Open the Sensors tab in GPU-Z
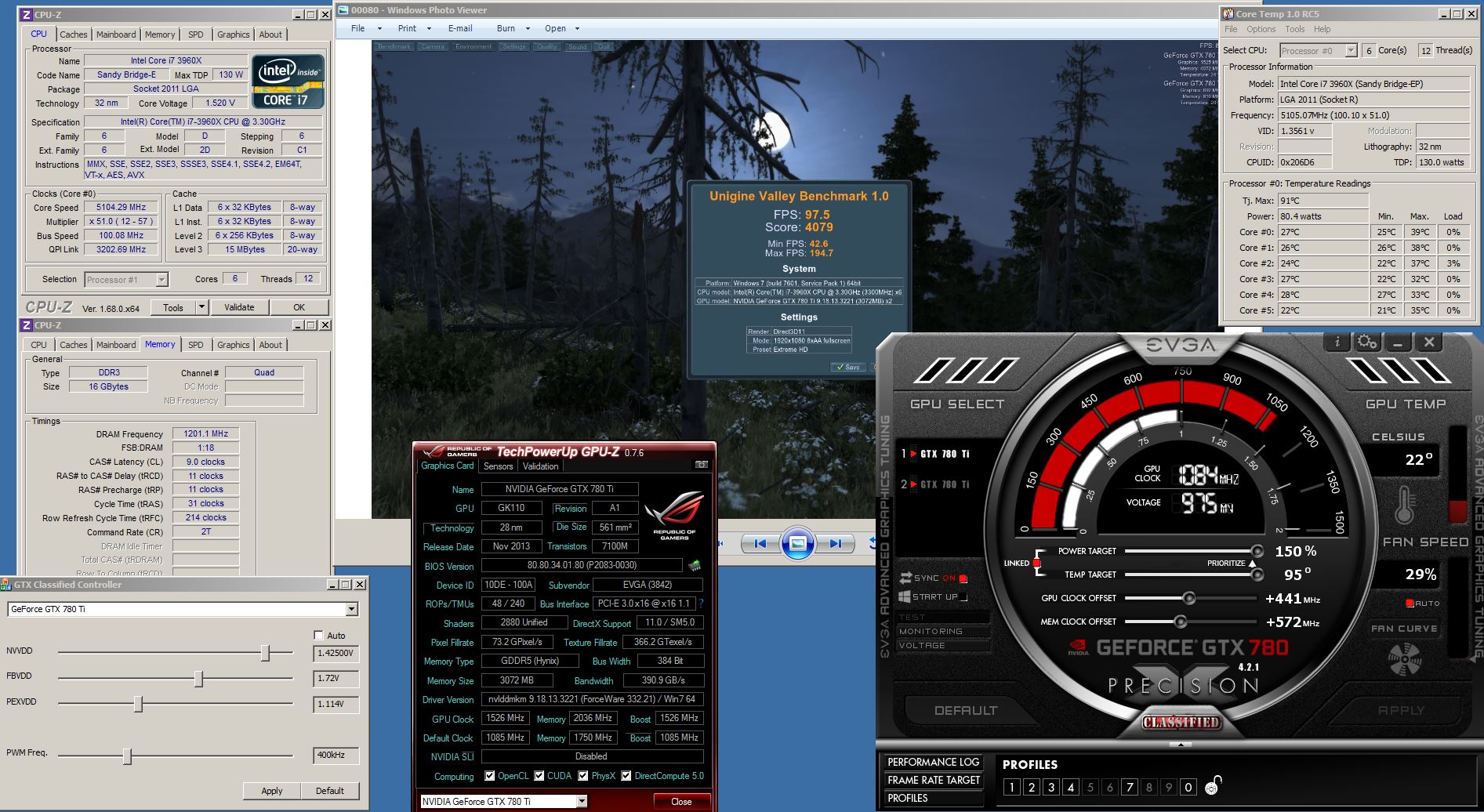Viewport: 1484px width, 812px height. [x=498, y=466]
